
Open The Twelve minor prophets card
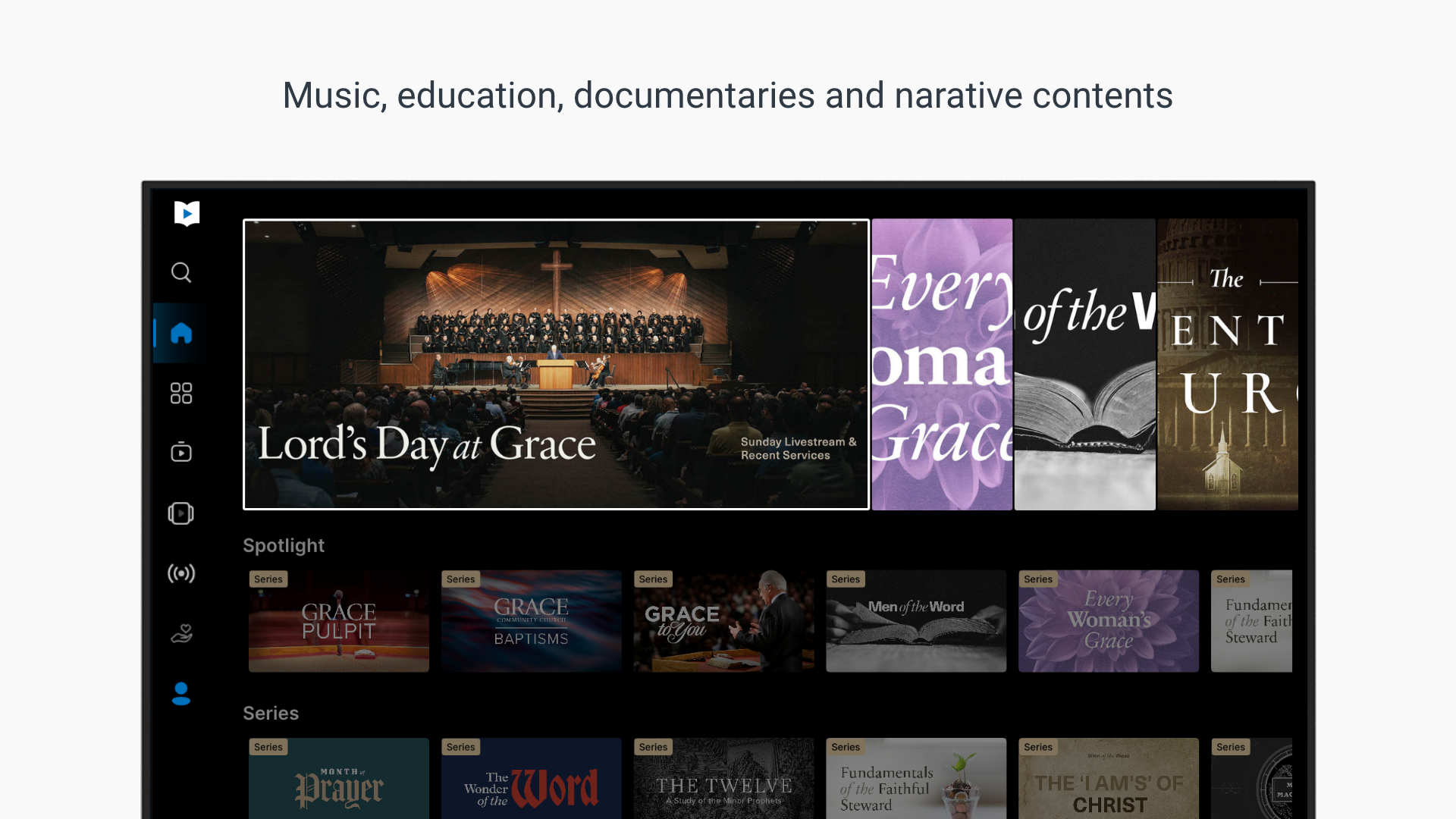(724, 779)
